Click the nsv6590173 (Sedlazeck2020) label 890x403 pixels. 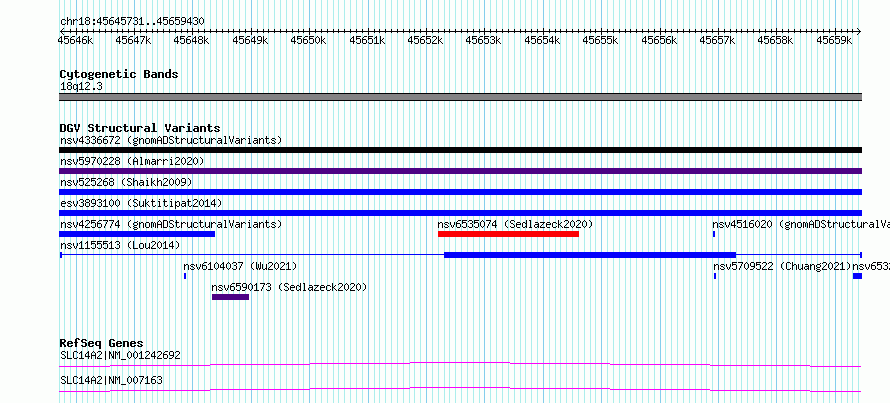(289, 287)
